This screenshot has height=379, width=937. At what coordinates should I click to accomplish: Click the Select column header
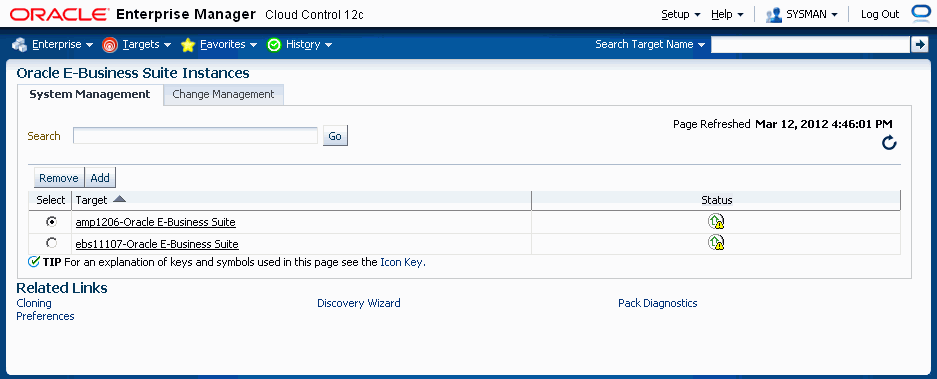pos(50,200)
